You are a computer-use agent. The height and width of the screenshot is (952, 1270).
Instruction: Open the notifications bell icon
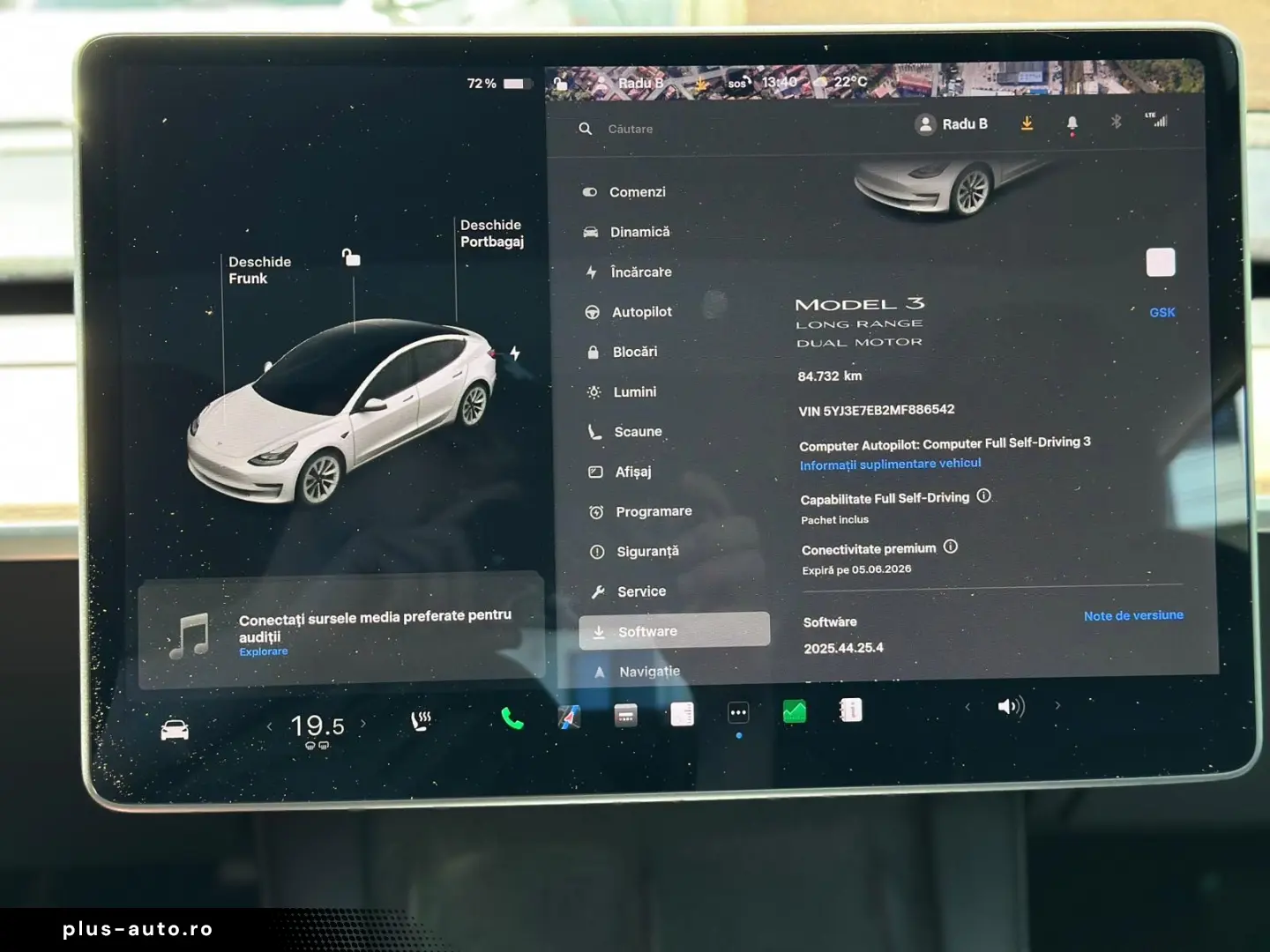1072,124
